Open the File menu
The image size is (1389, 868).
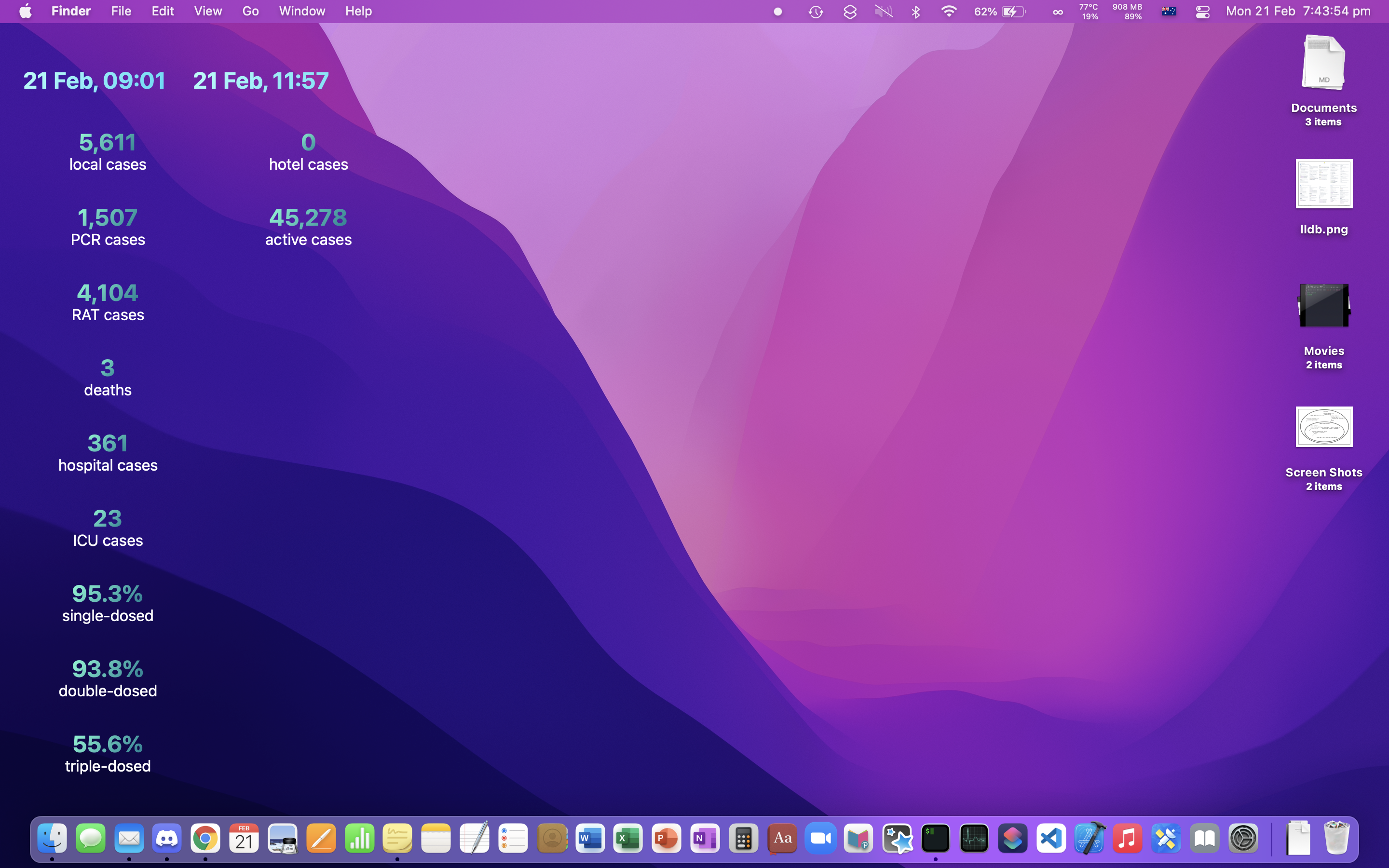point(121,12)
